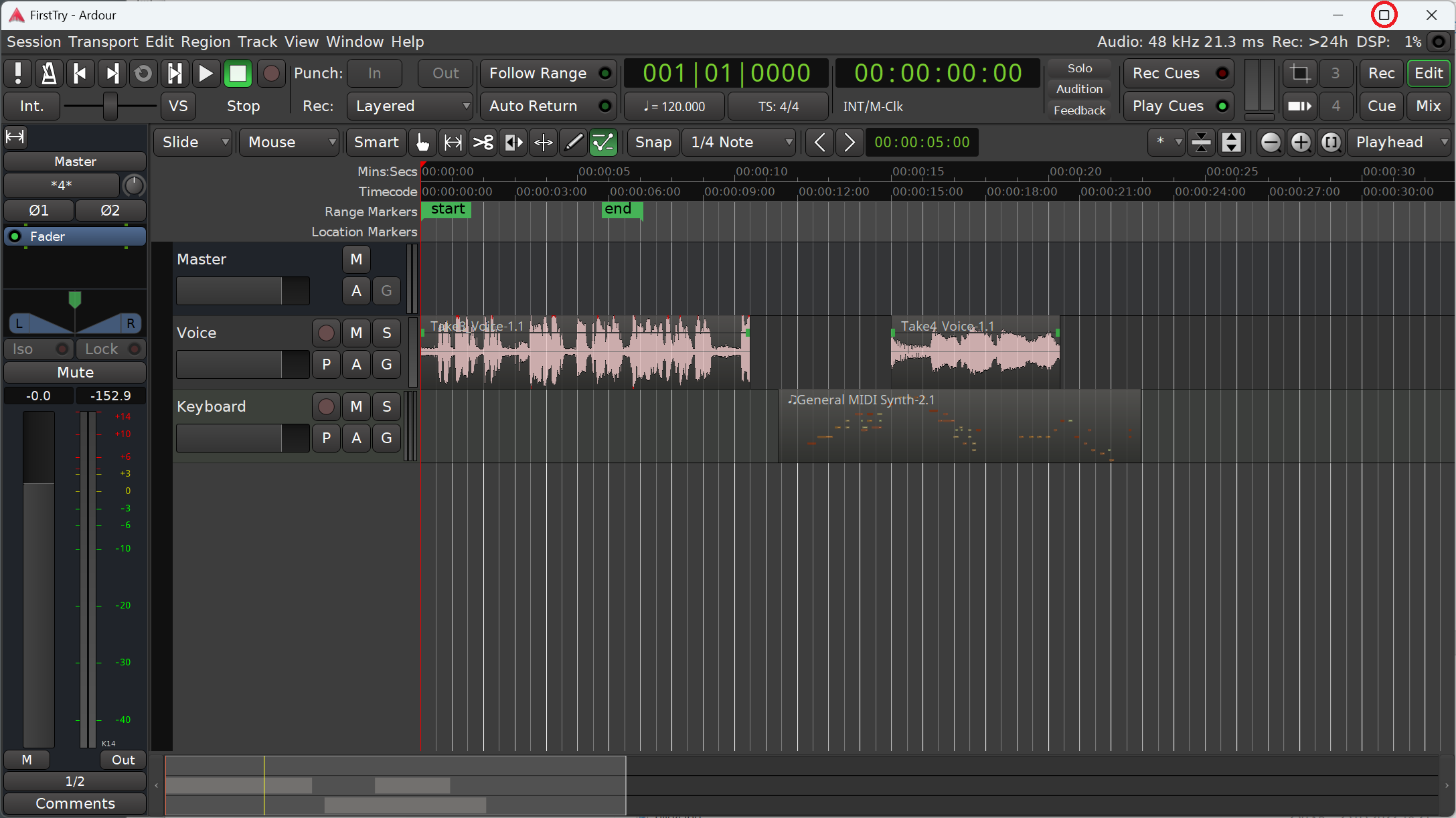This screenshot has height=818, width=1456.
Task: Select the Draw pencil tool
Action: [x=573, y=143]
